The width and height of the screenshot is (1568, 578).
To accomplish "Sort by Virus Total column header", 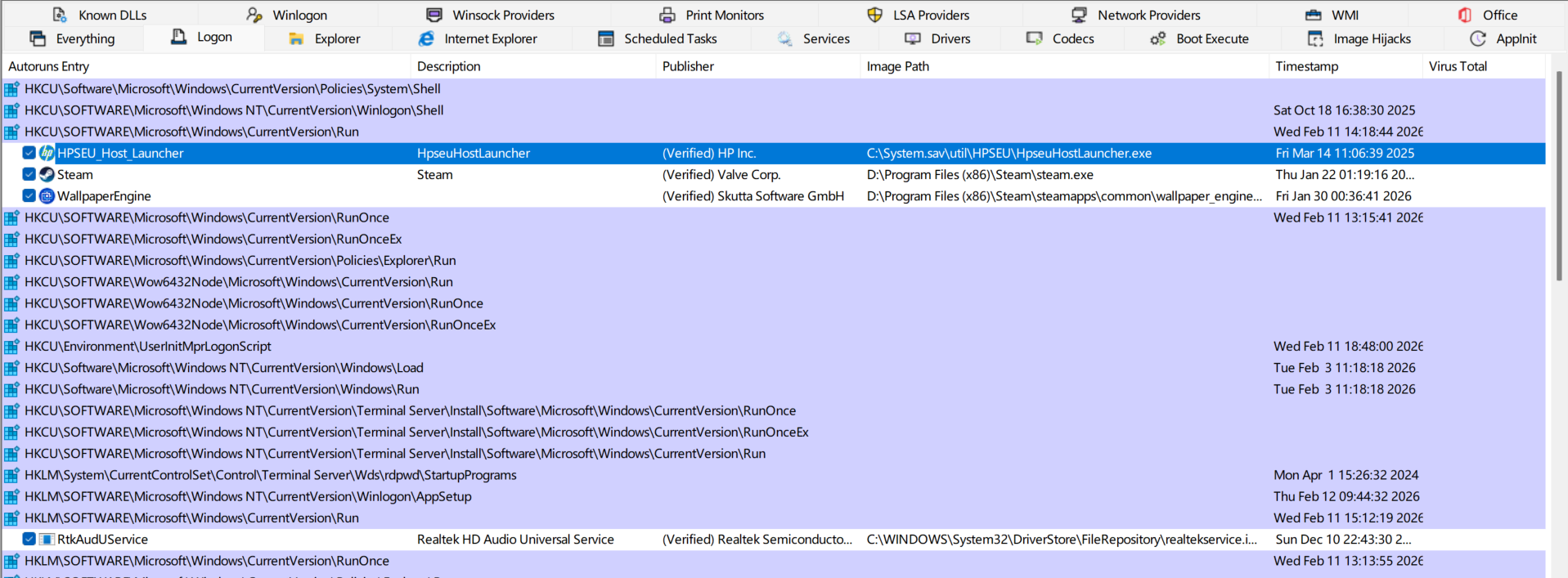I will click(x=1484, y=66).
